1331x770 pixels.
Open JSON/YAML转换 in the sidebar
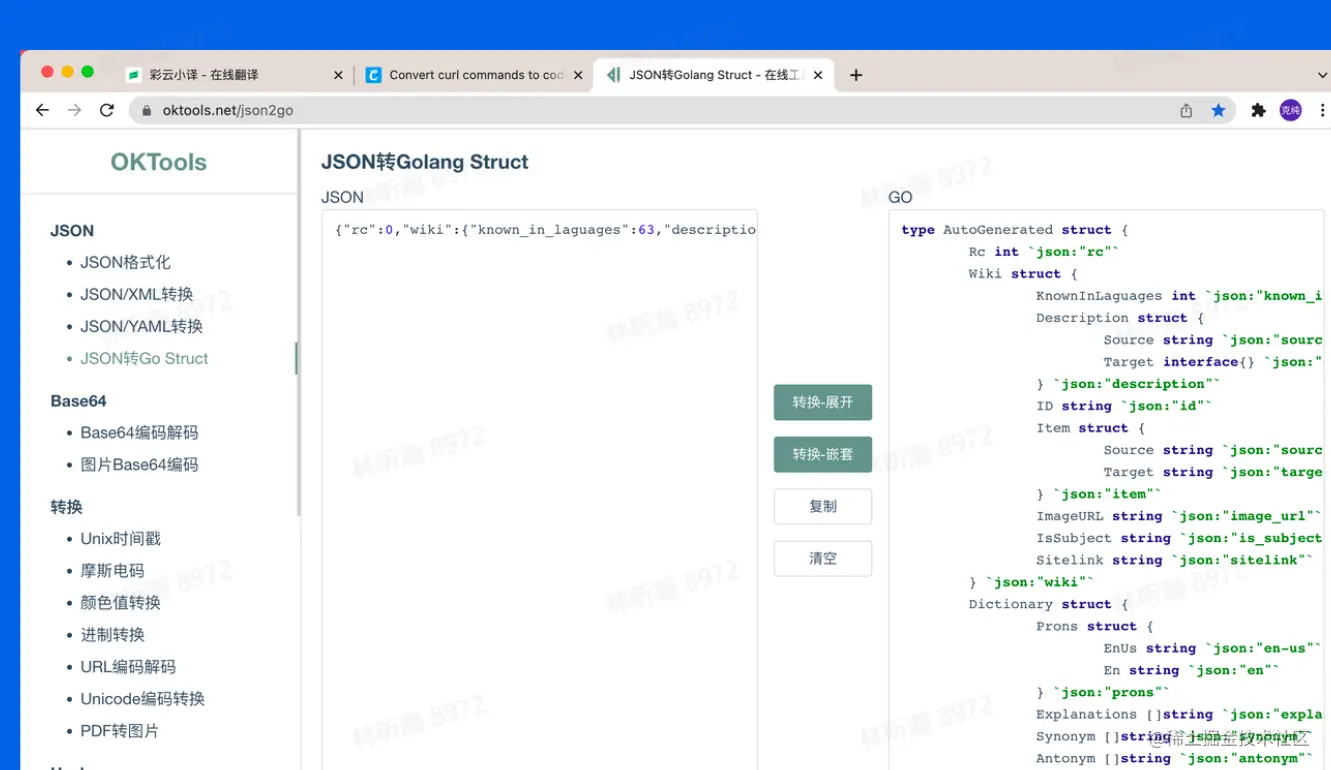tap(142, 326)
